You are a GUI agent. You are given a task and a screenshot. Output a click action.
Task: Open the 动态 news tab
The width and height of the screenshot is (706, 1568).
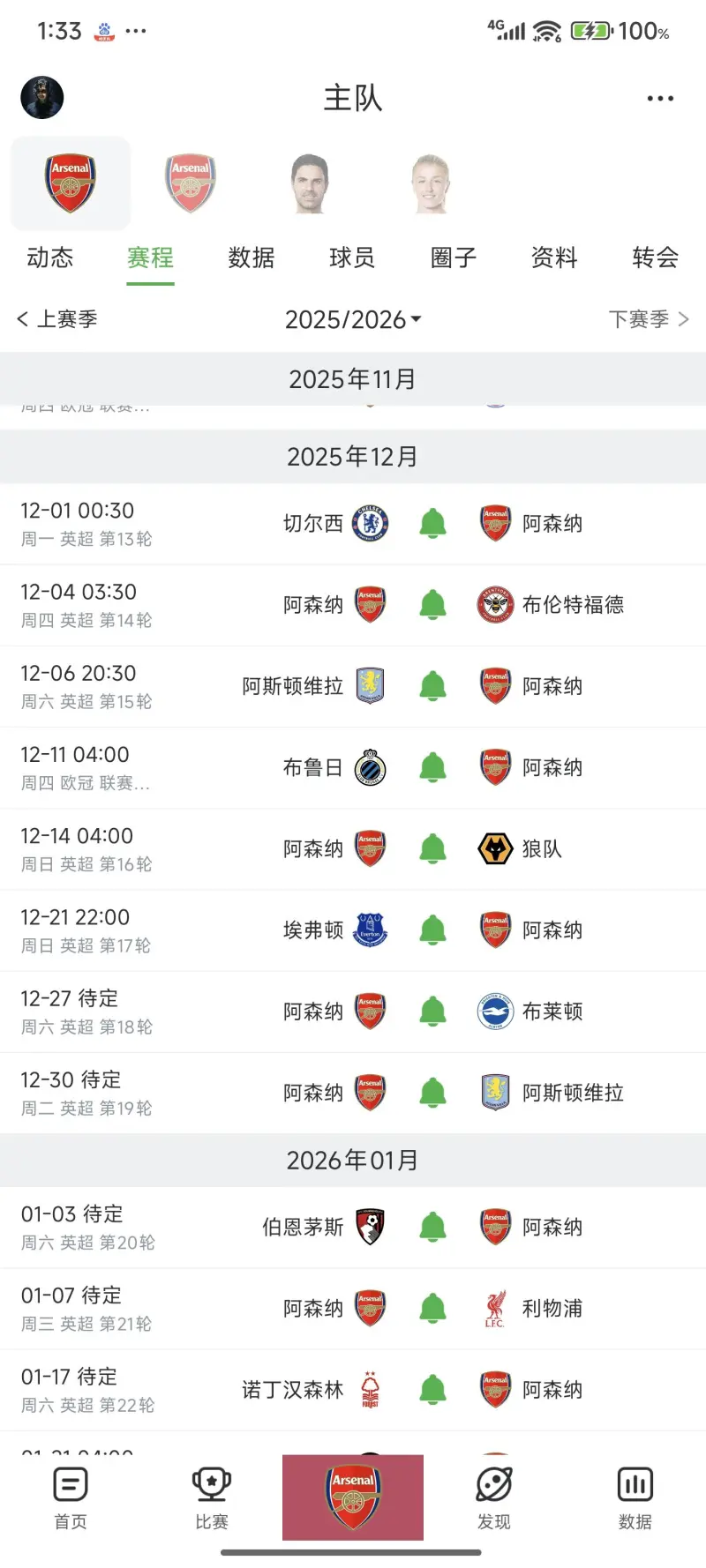click(50, 258)
